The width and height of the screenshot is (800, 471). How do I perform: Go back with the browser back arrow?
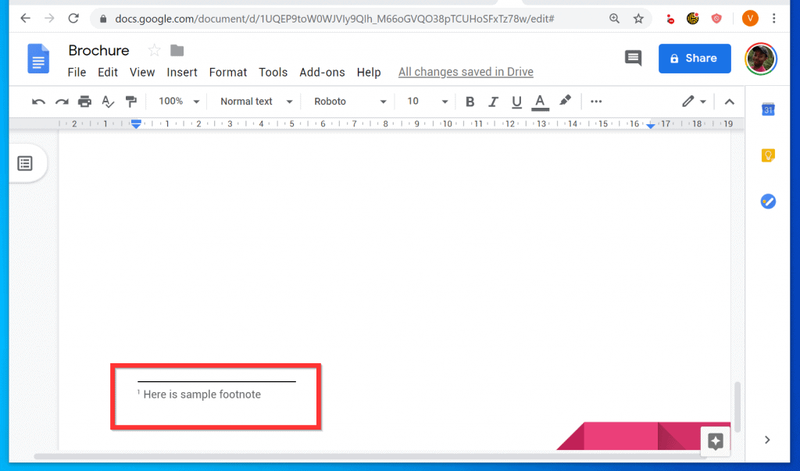click(26, 18)
